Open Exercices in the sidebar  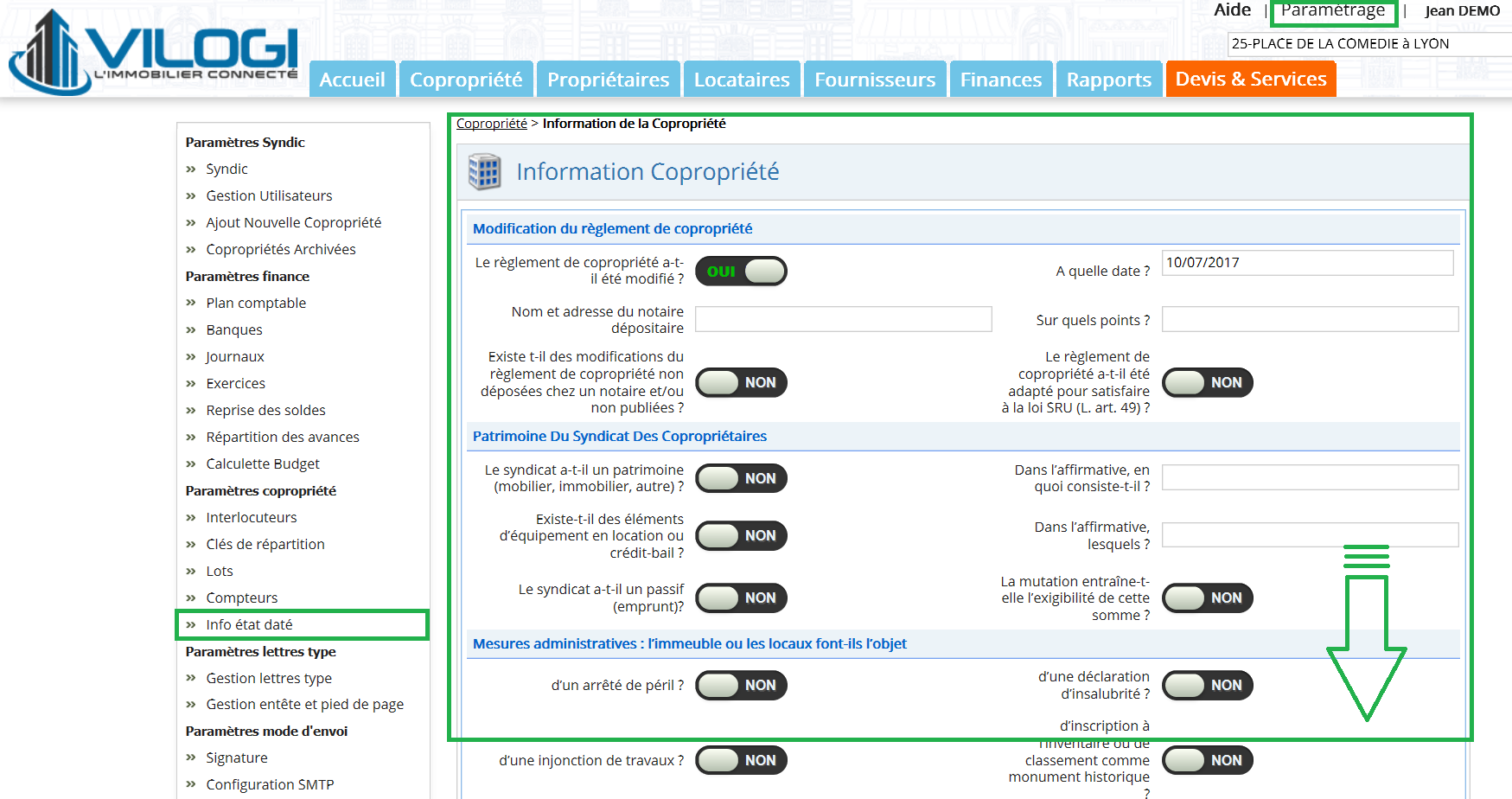tap(236, 383)
